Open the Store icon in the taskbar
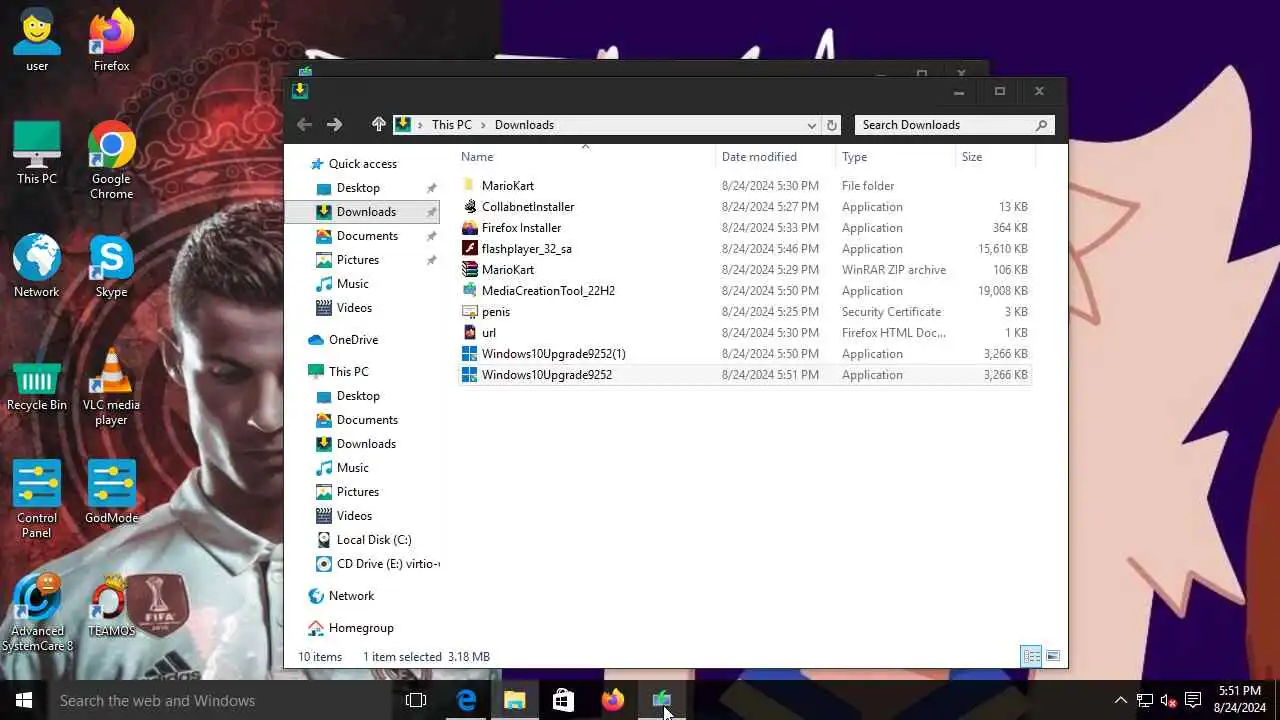The image size is (1280, 720). [563, 700]
